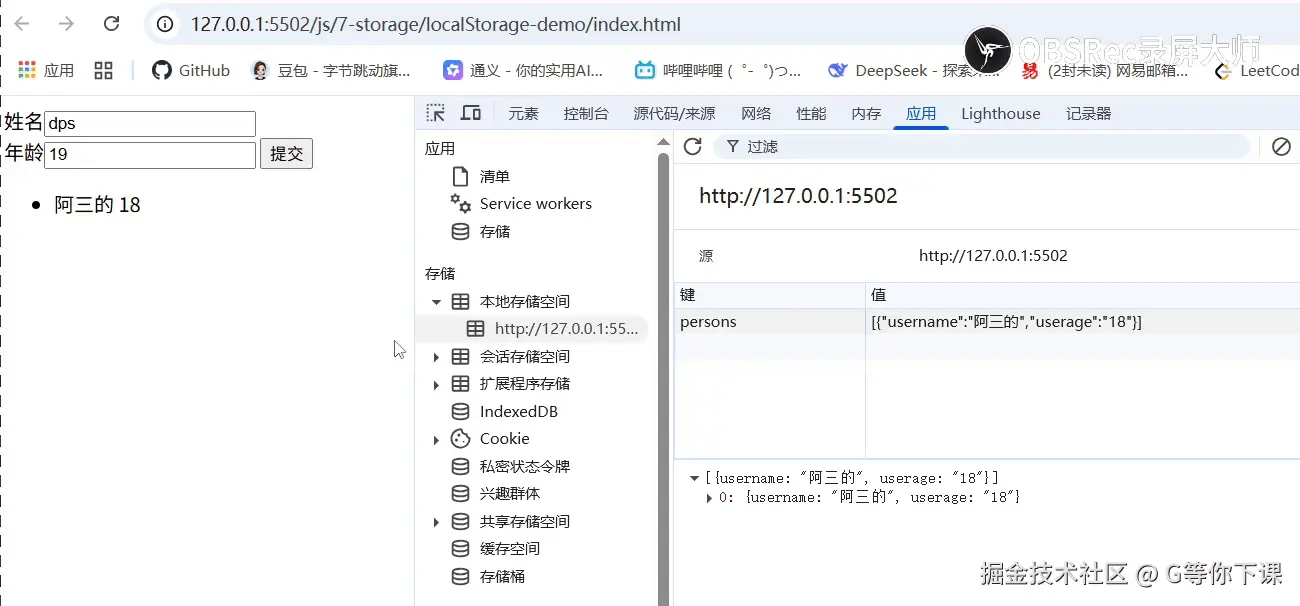Viewport: 1300px width, 606px height.
Task: Select 缓存空间 item
Action: click(510, 548)
